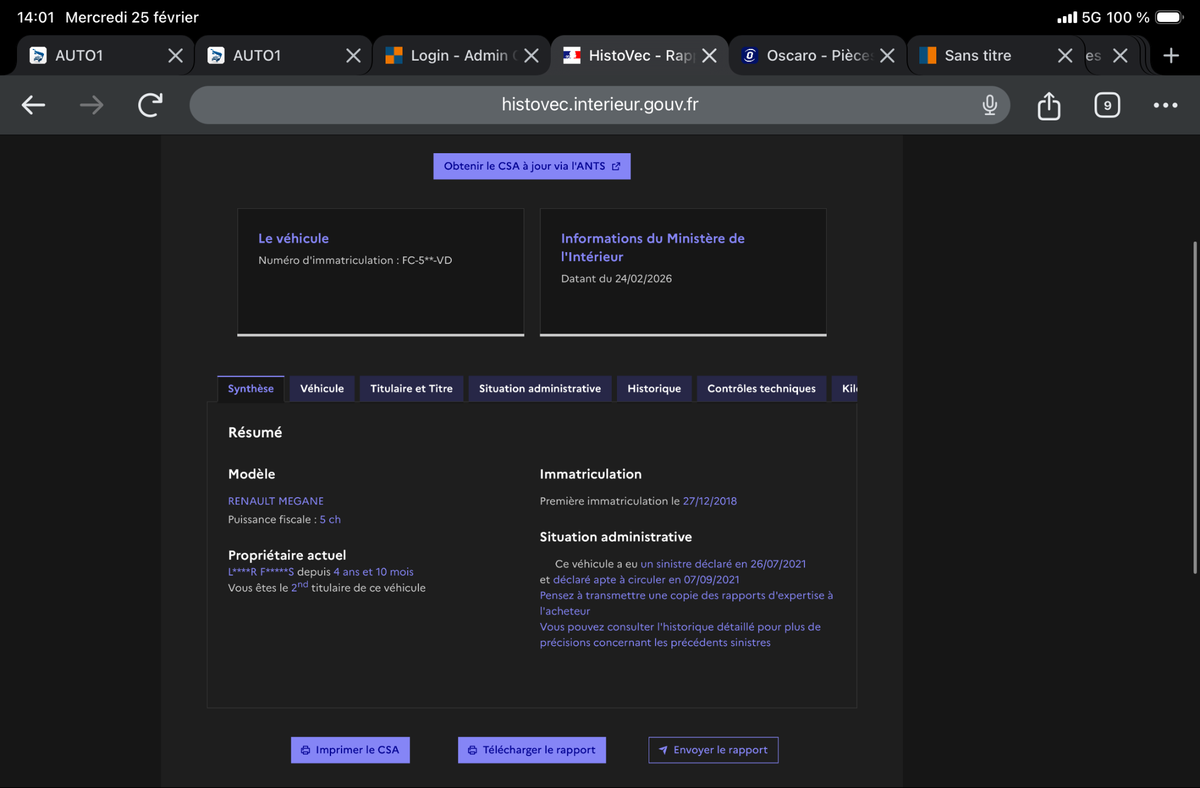The width and height of the screenshot is (1200, 788).
Task: Go to the Historique tab
Action: [654, 389]
